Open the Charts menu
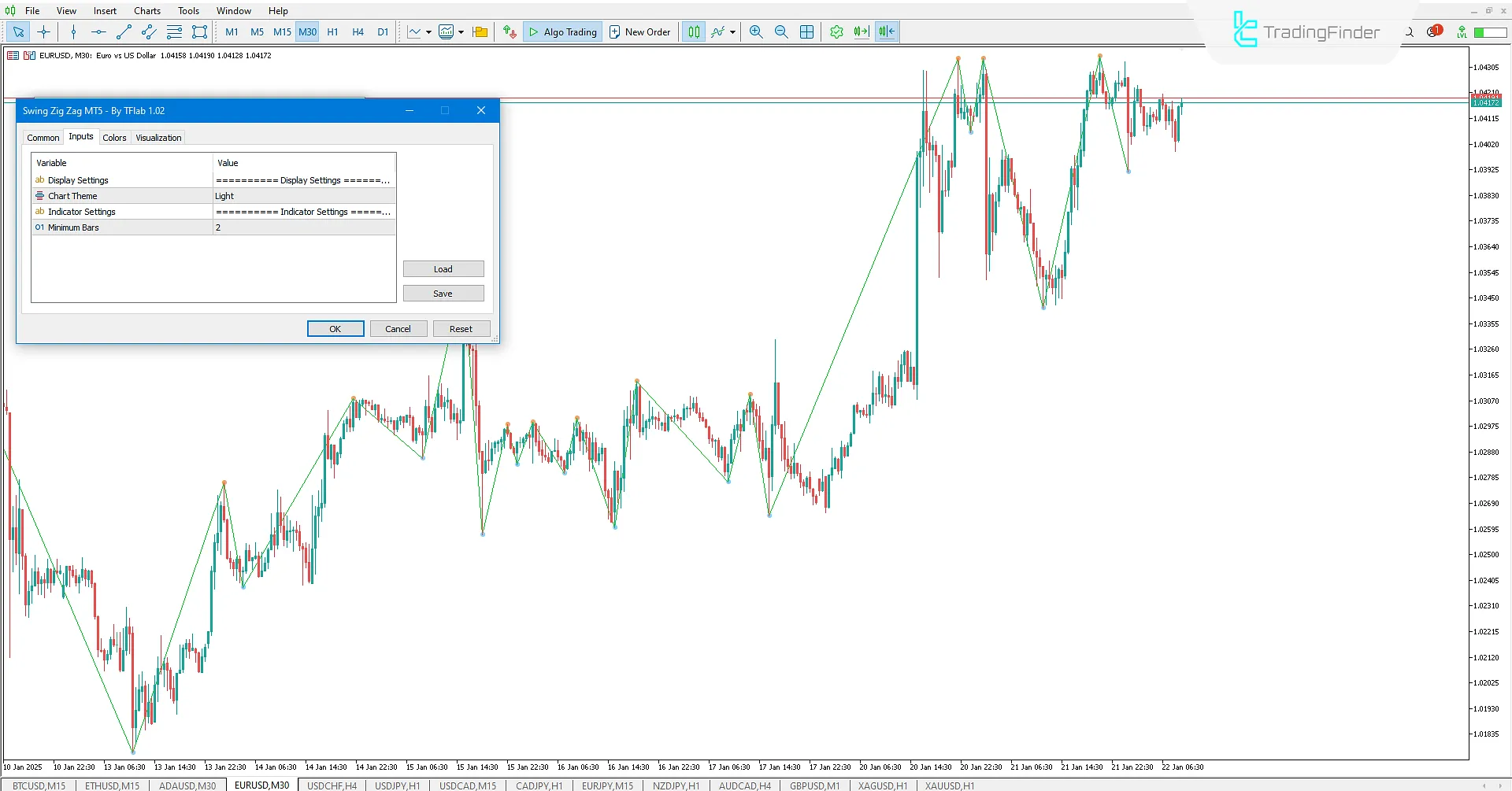 point(146,10)
